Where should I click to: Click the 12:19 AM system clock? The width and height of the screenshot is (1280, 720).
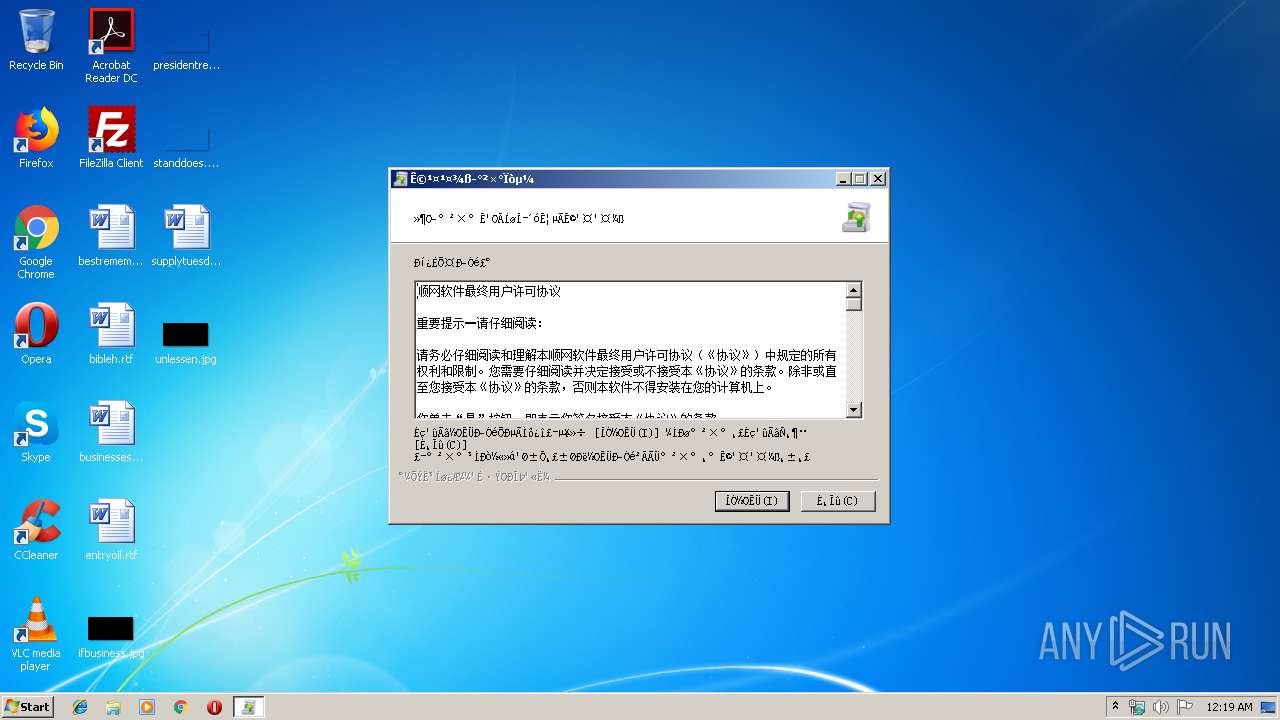pos(1229,707)
